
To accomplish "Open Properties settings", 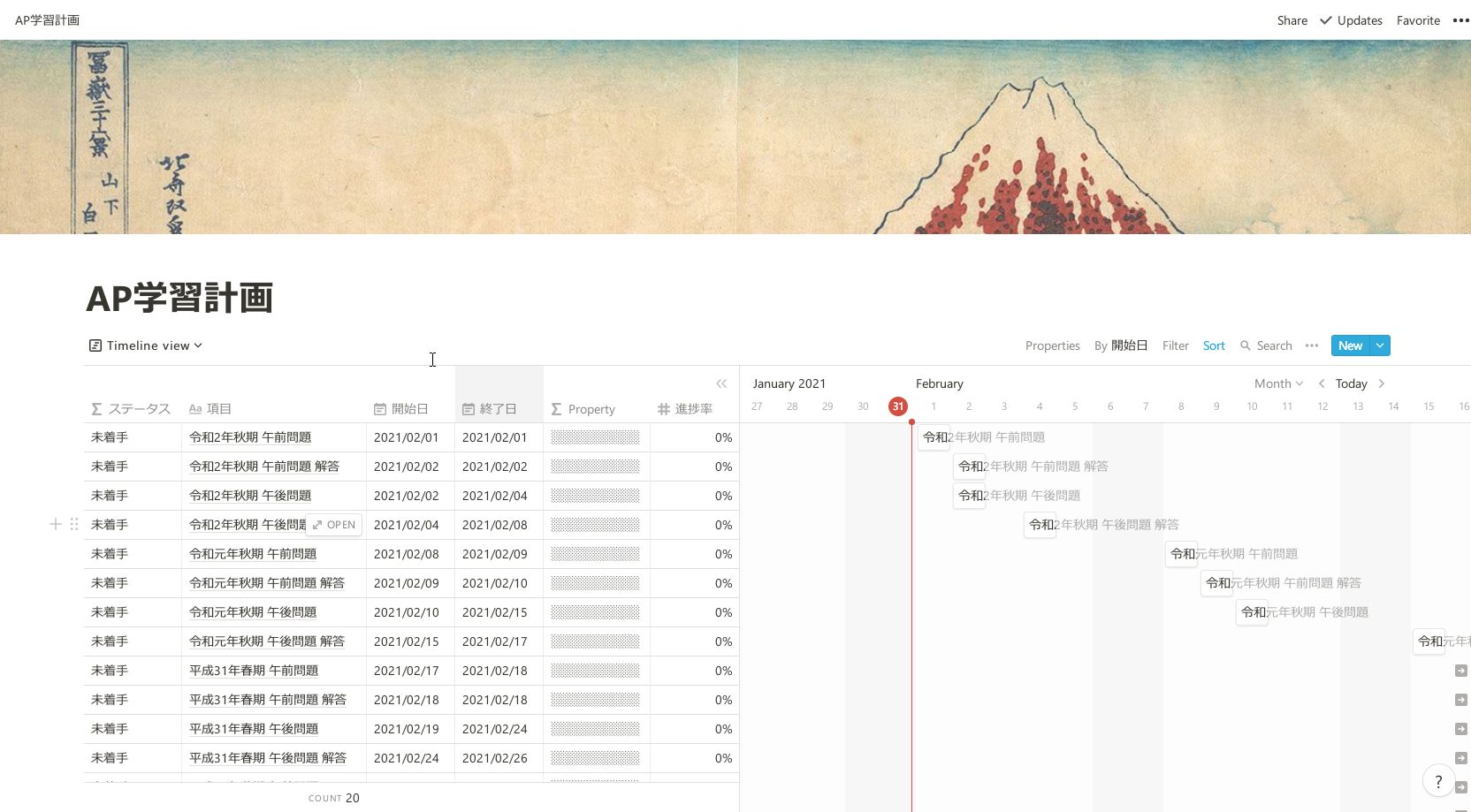I will coord(1052,345).
